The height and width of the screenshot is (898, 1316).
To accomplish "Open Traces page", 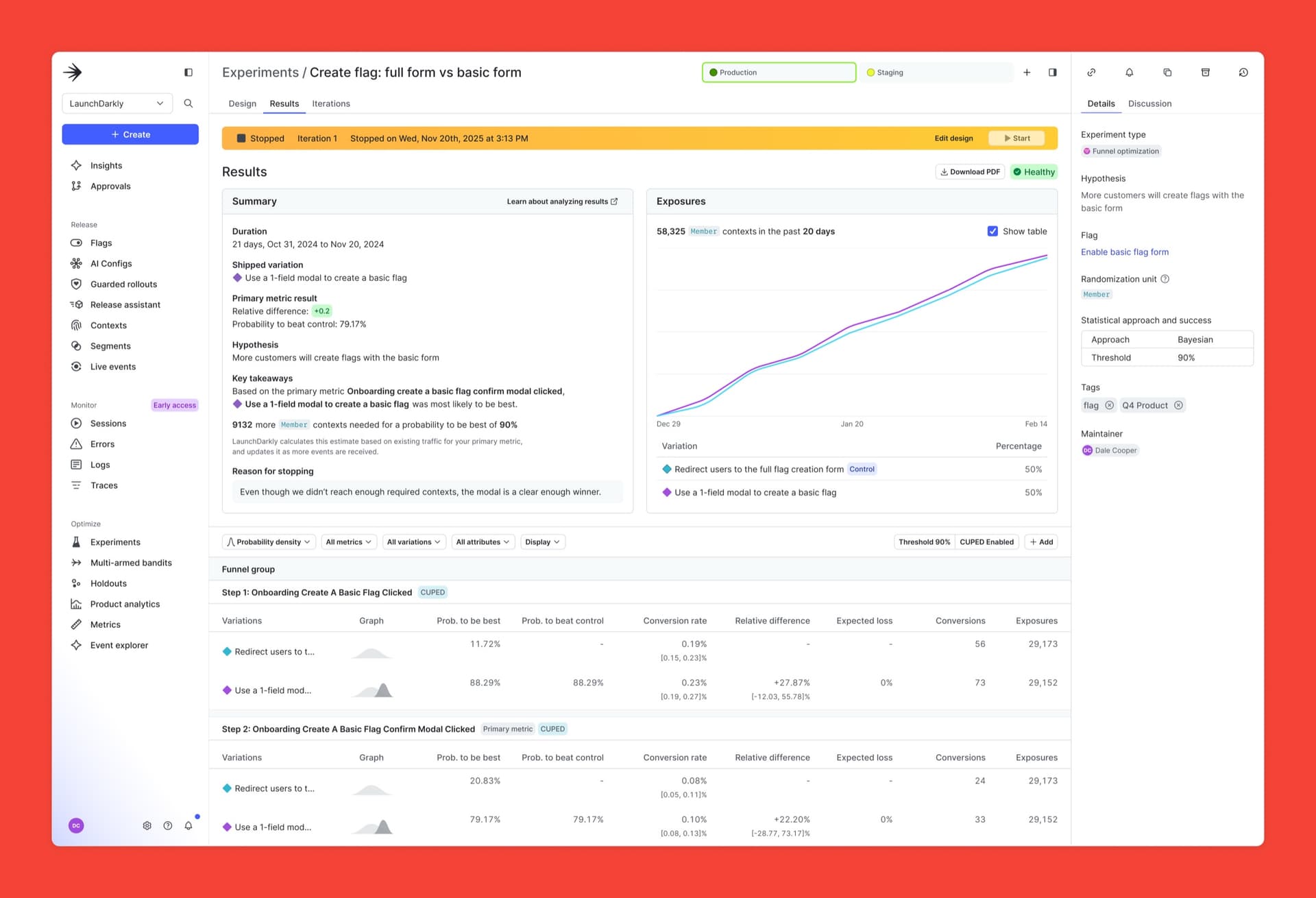I will click(103, 485).
